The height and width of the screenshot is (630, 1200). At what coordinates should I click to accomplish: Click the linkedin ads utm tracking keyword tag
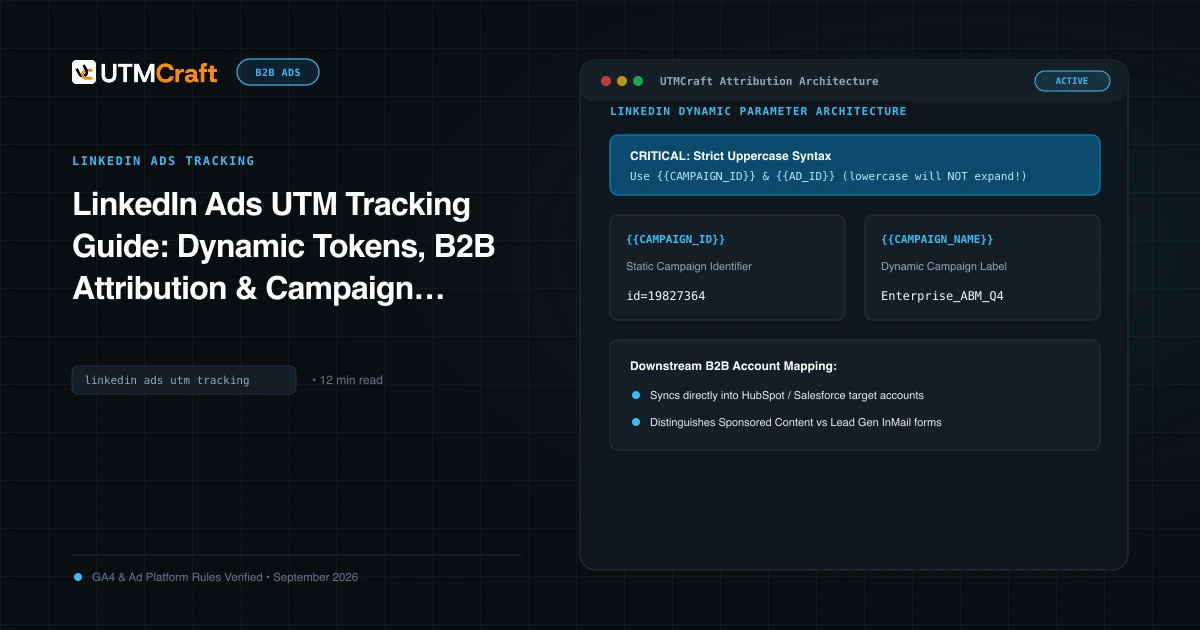pos(184,380)
